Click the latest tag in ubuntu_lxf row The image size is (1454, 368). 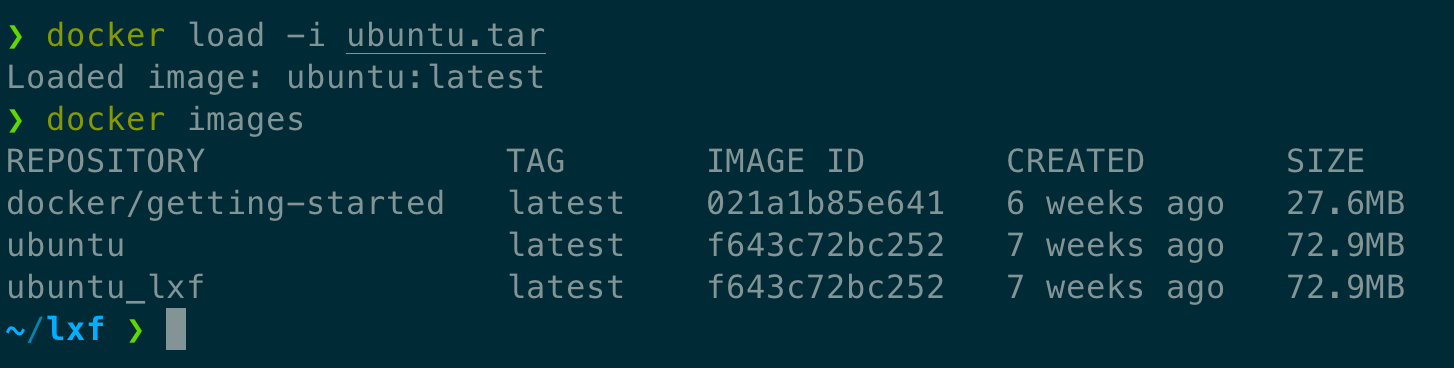tap(566, 288)
